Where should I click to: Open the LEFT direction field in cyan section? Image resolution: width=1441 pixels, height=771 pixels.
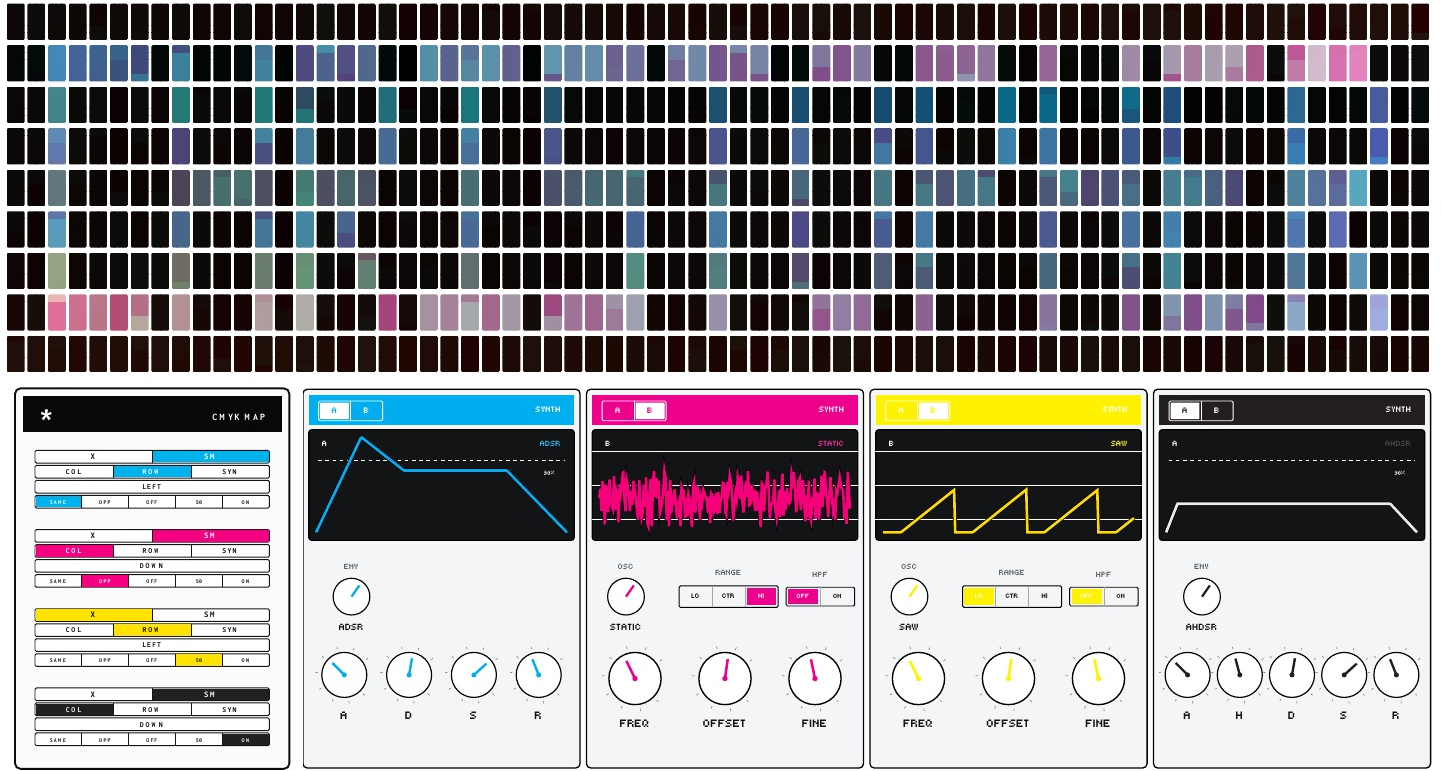[152, 487]
